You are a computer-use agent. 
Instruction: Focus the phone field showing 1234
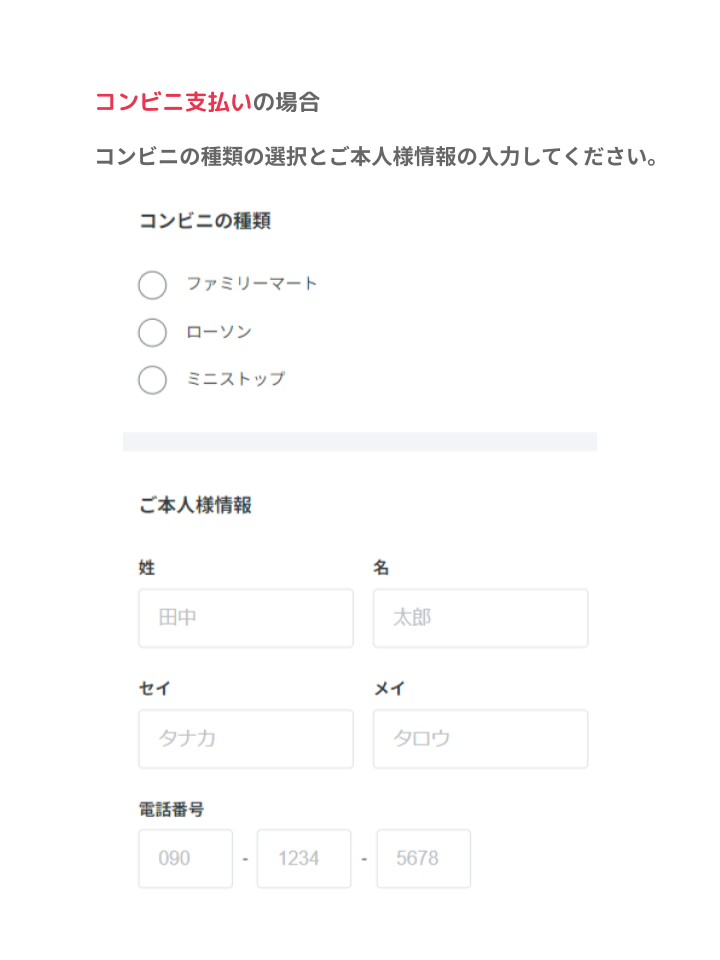click(x=304, y=858)
